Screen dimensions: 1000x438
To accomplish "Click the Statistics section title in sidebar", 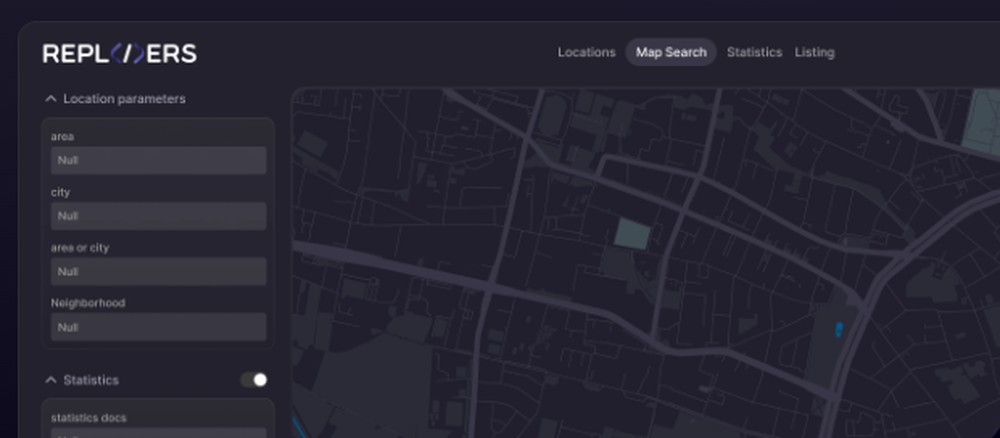I will coord(91,380).
